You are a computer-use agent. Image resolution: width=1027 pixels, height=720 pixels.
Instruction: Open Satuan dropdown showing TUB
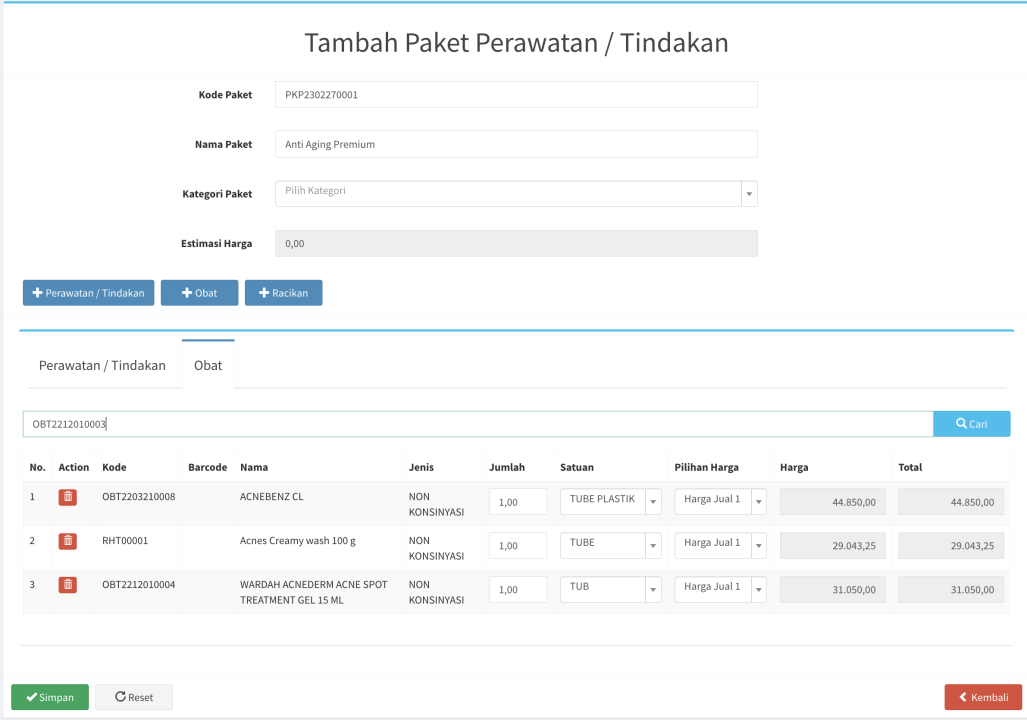[x=610, y=589]
